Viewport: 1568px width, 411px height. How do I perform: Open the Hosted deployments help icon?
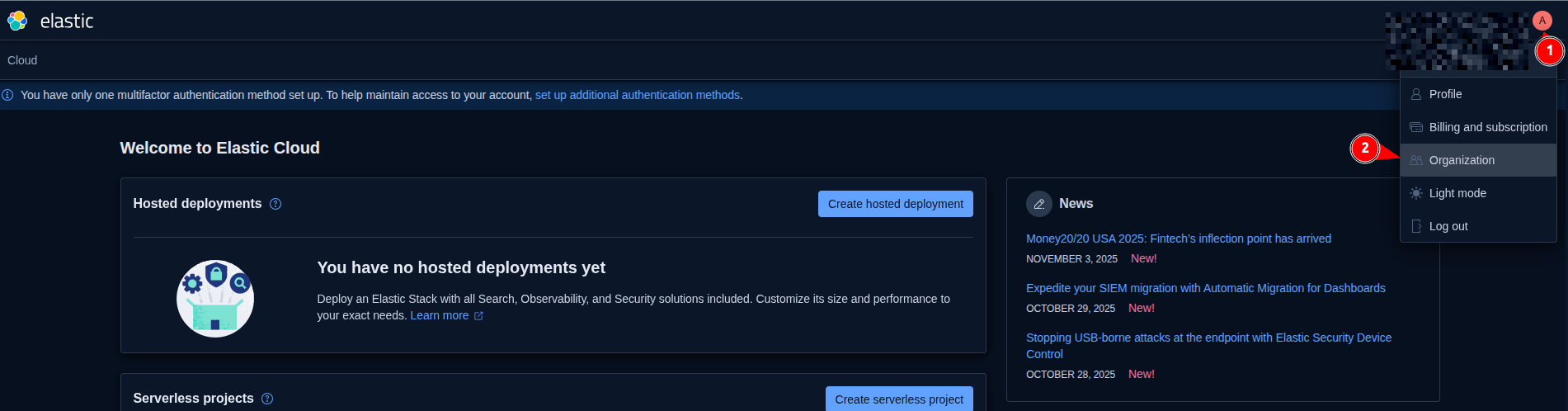[x=275, y=204]
